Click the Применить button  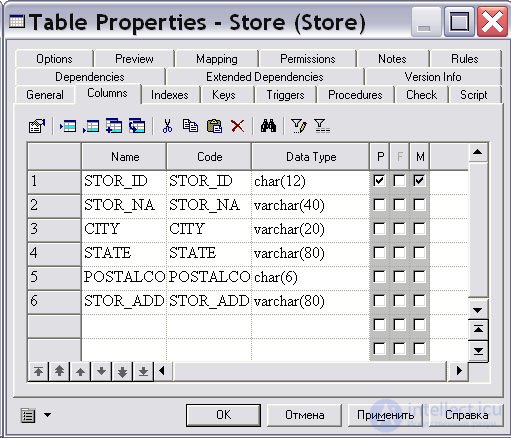click(385, 415)
